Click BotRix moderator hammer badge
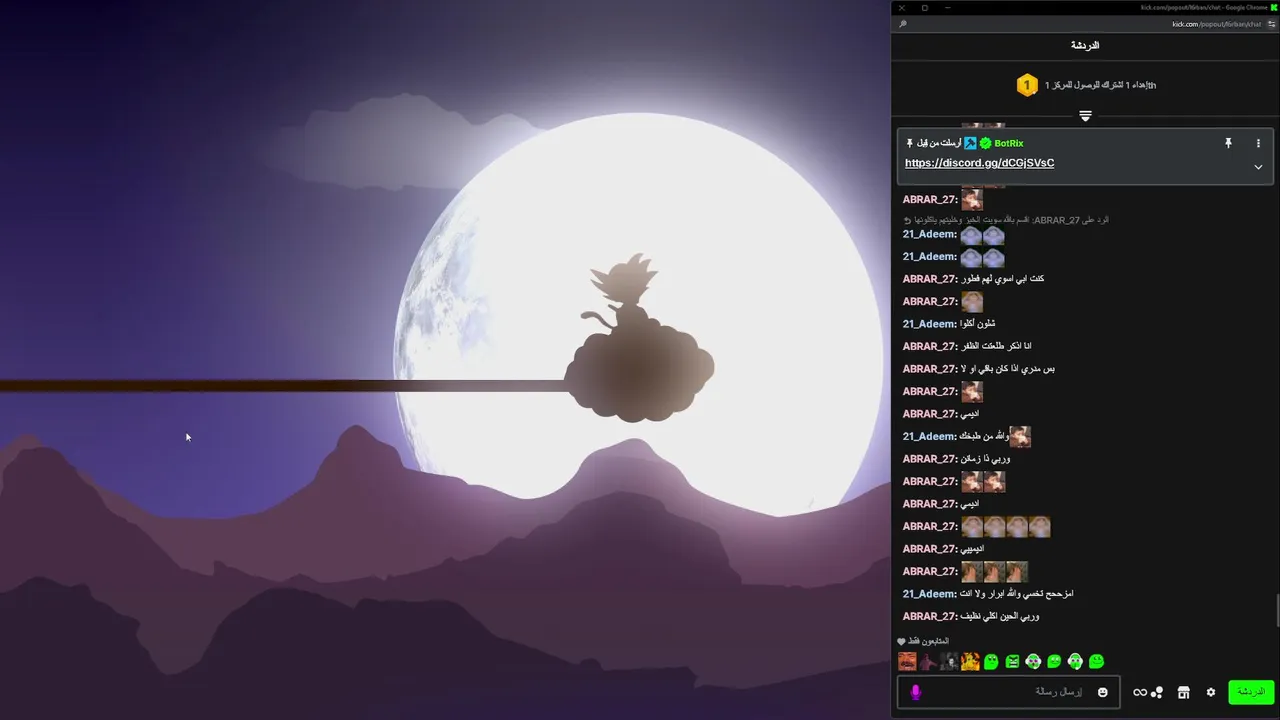The height and width of the screenshot is (720, 1280). click(x=970, y=143)
